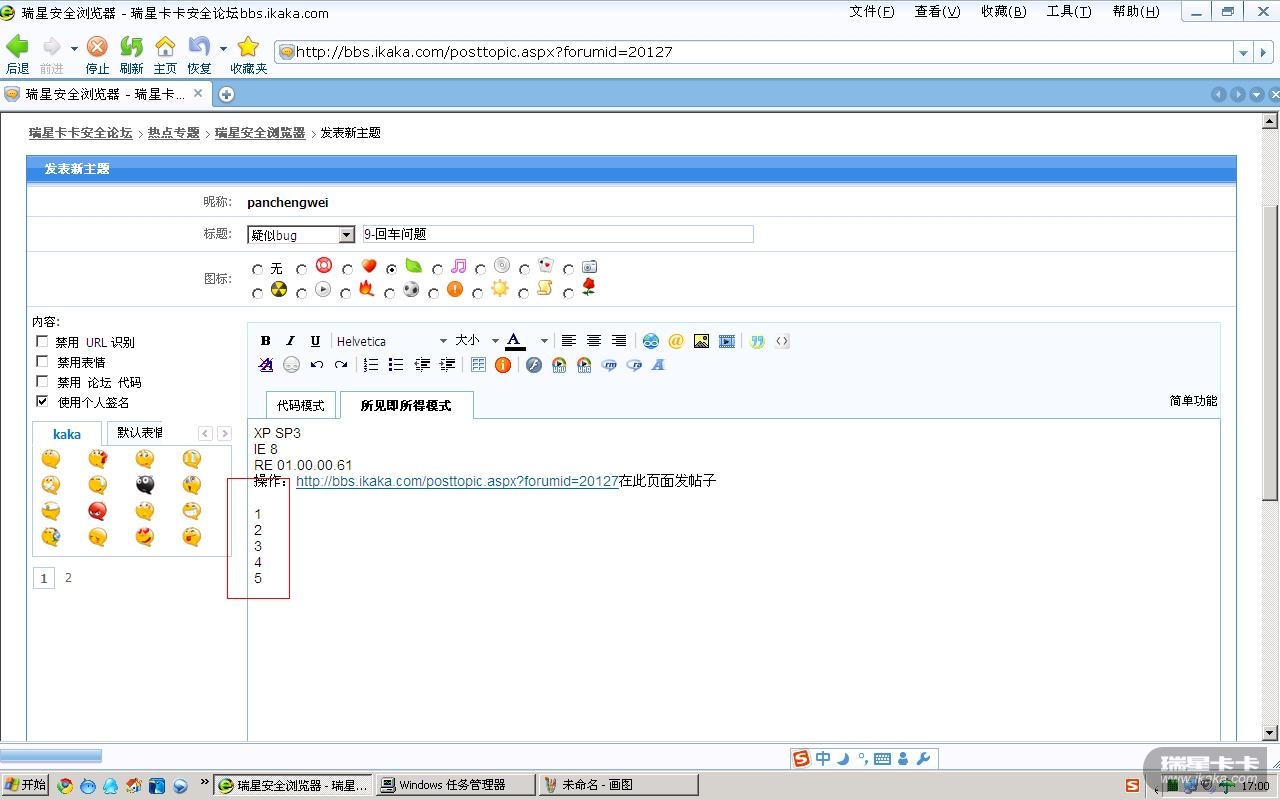Image resolution: width=1280 pixels, height=800 pixels.
Task: Remove text formatting with the crossed-A icon
Action: [x=266, y=365]
